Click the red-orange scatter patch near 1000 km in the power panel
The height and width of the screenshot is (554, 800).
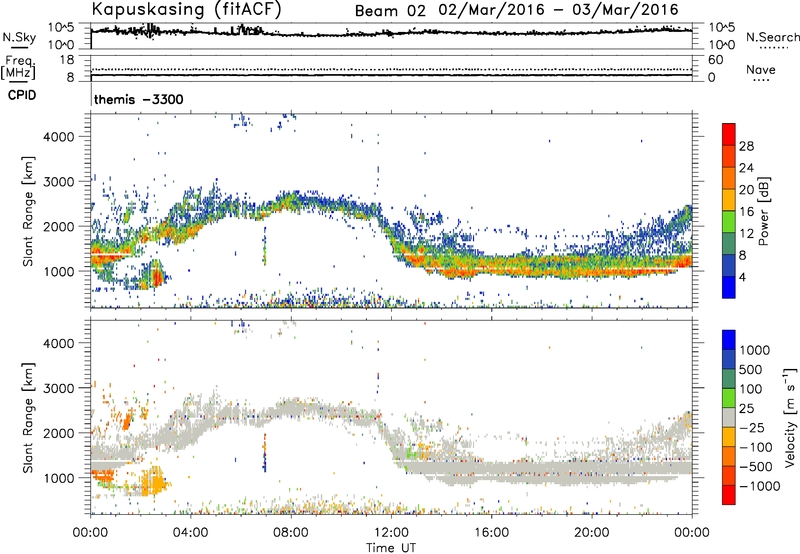pyautogui.click(x=158, y=276)
